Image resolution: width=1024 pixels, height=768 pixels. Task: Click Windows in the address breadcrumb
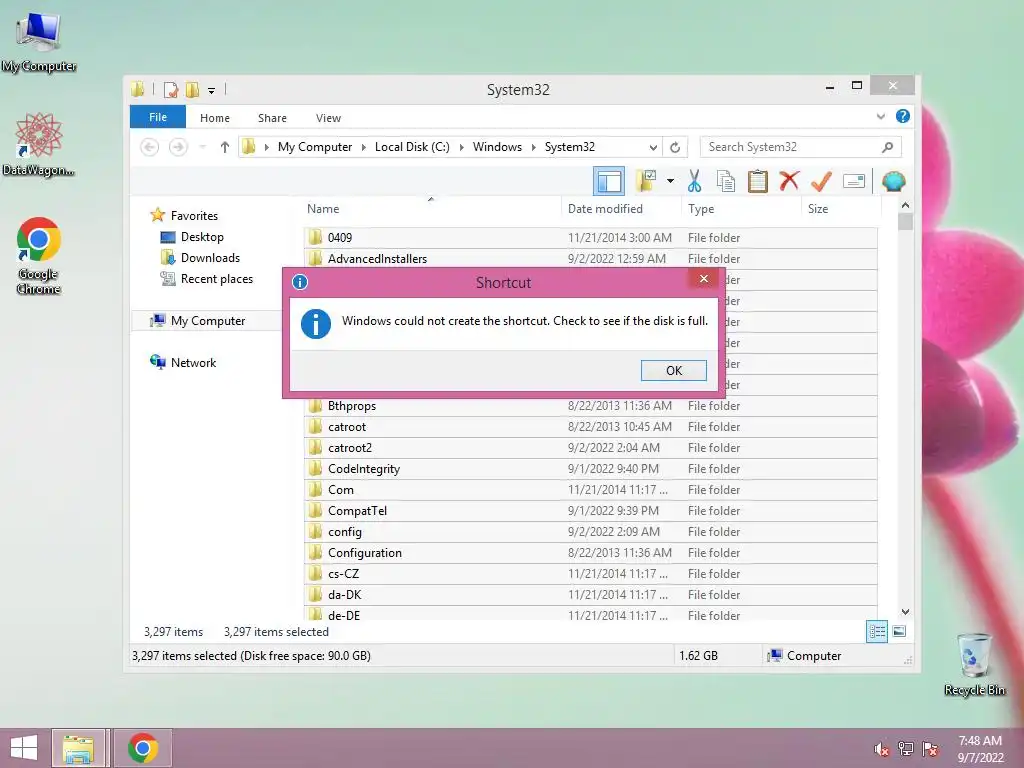pyautogui.click(x=497, y=147)
